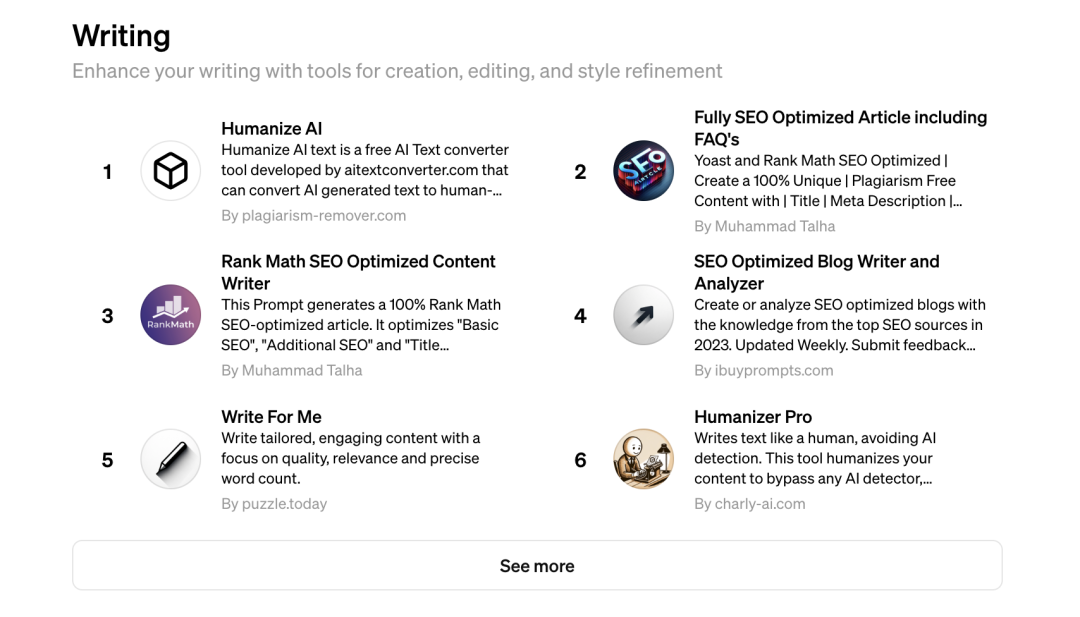The image size is (1080, 617).
Task: Click the Humanize AI cube icon
Action: 170,171
